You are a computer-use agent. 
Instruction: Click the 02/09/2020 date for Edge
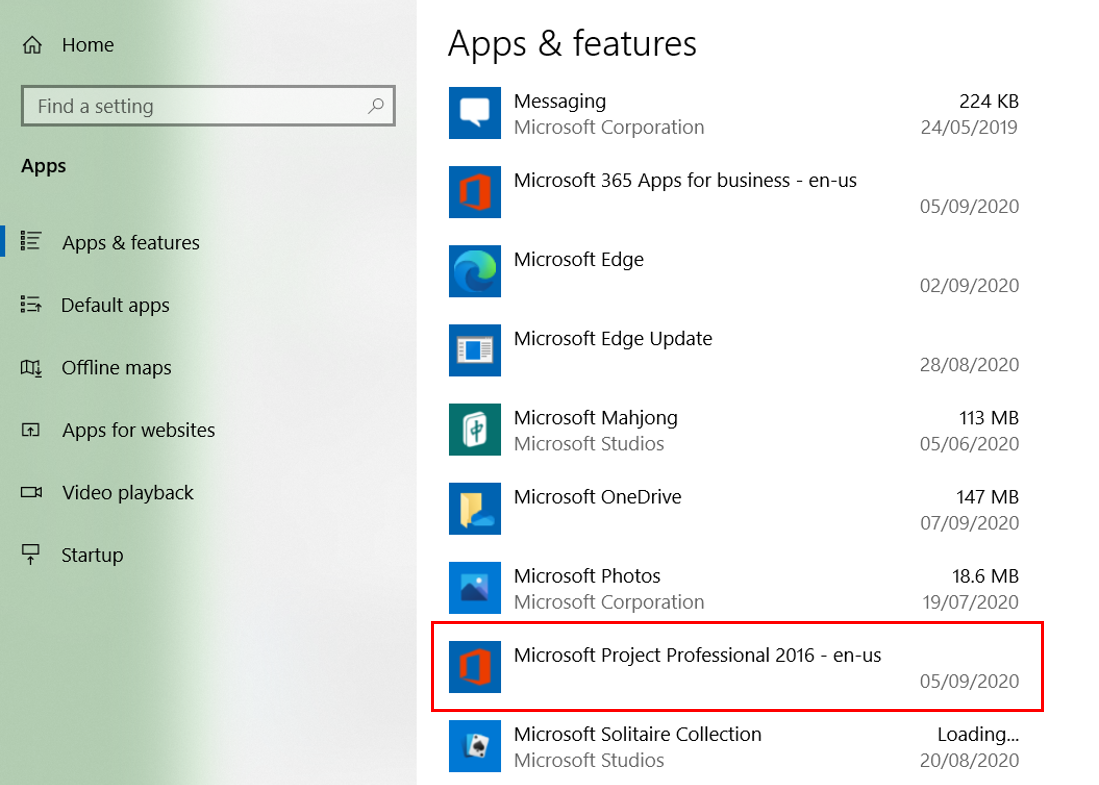click(969, 286)
